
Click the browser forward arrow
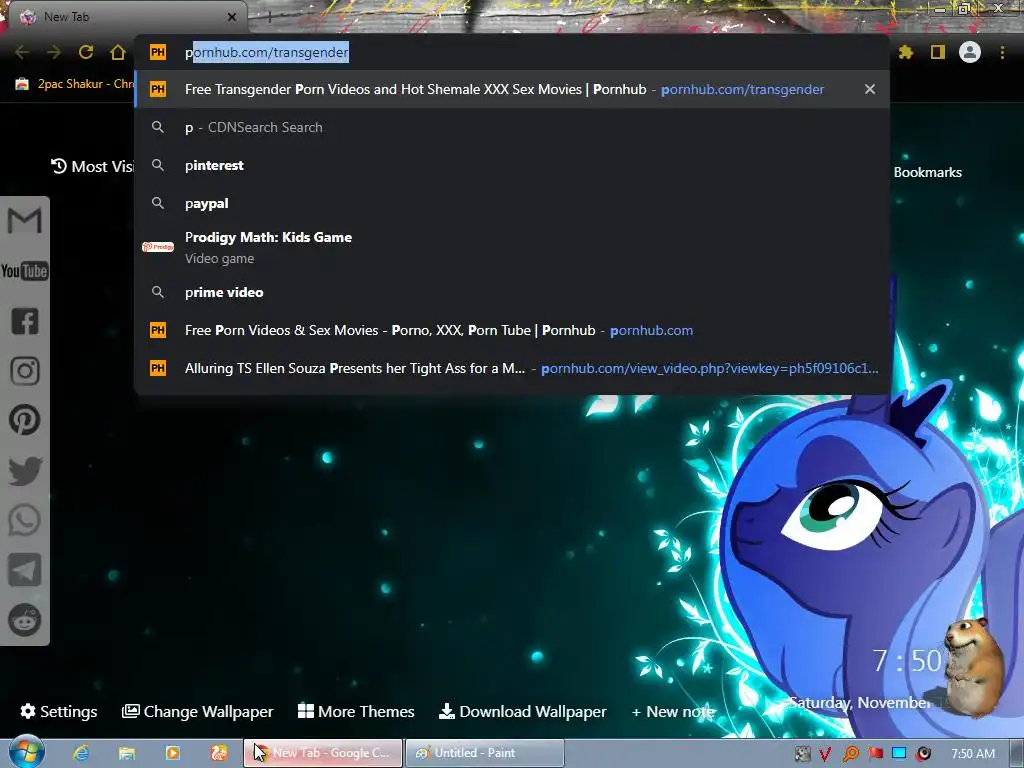(x=54, y=52)
